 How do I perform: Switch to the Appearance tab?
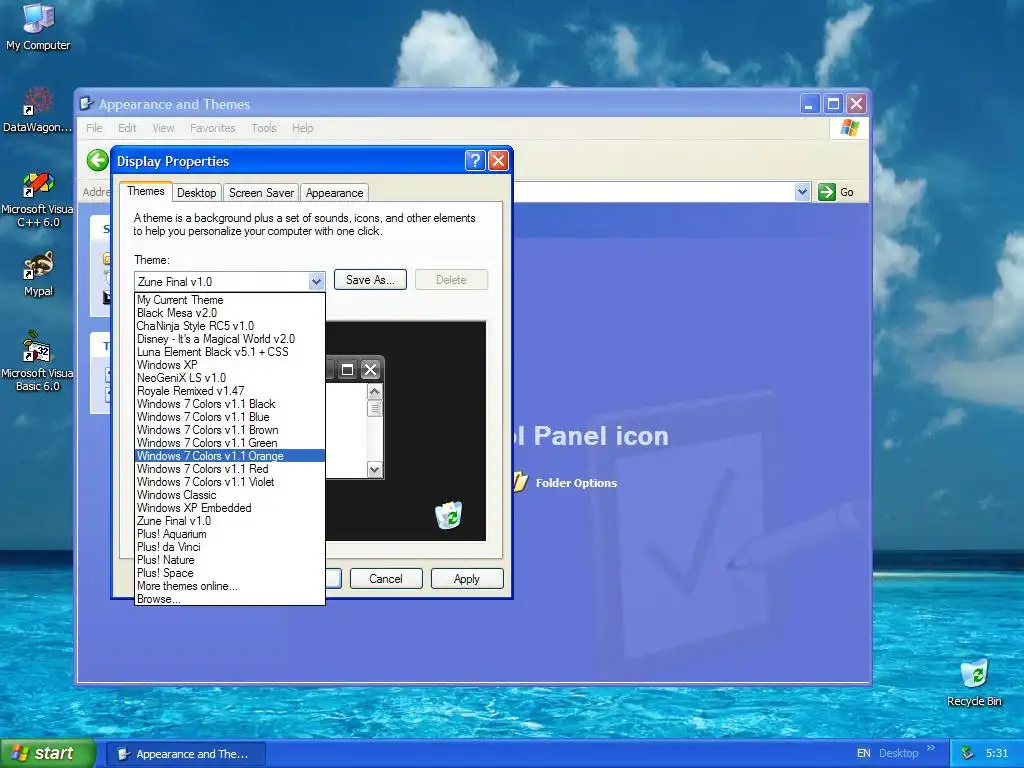pos(334,193)
